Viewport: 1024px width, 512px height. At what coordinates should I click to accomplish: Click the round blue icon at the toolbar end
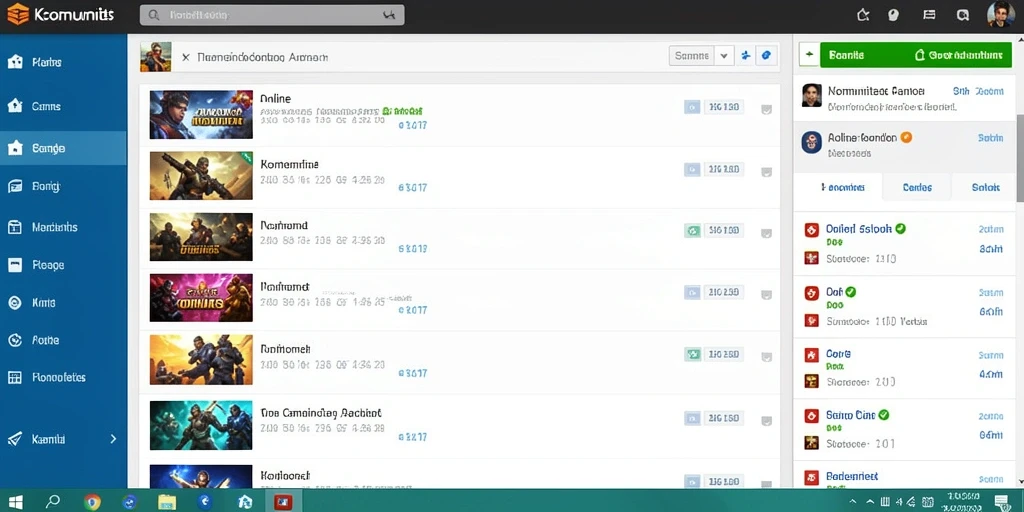point(767,56)
